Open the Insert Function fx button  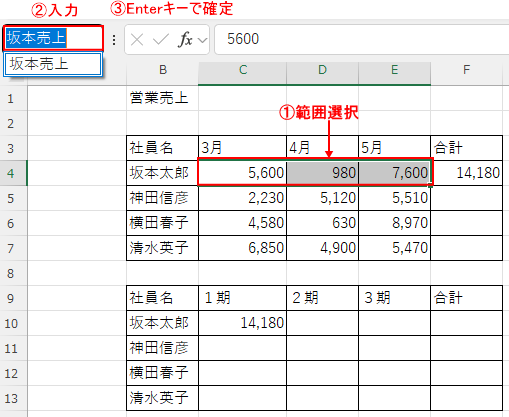click(185, 40)
